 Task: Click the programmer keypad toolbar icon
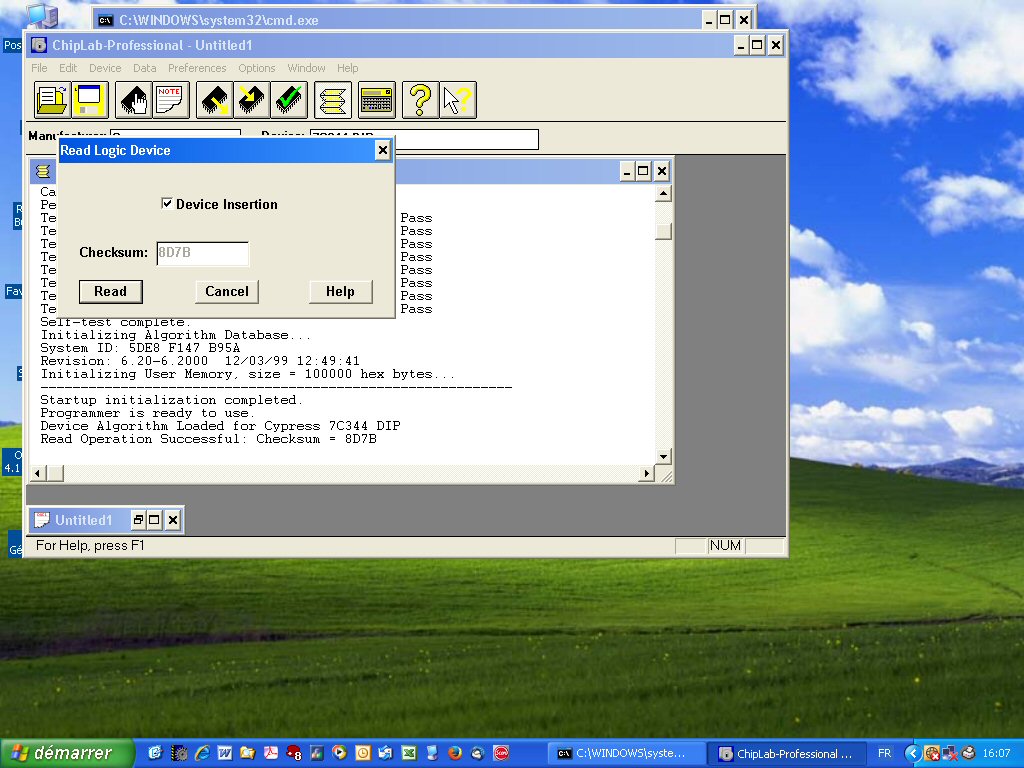pyautogui.click(x=376, y=100)
